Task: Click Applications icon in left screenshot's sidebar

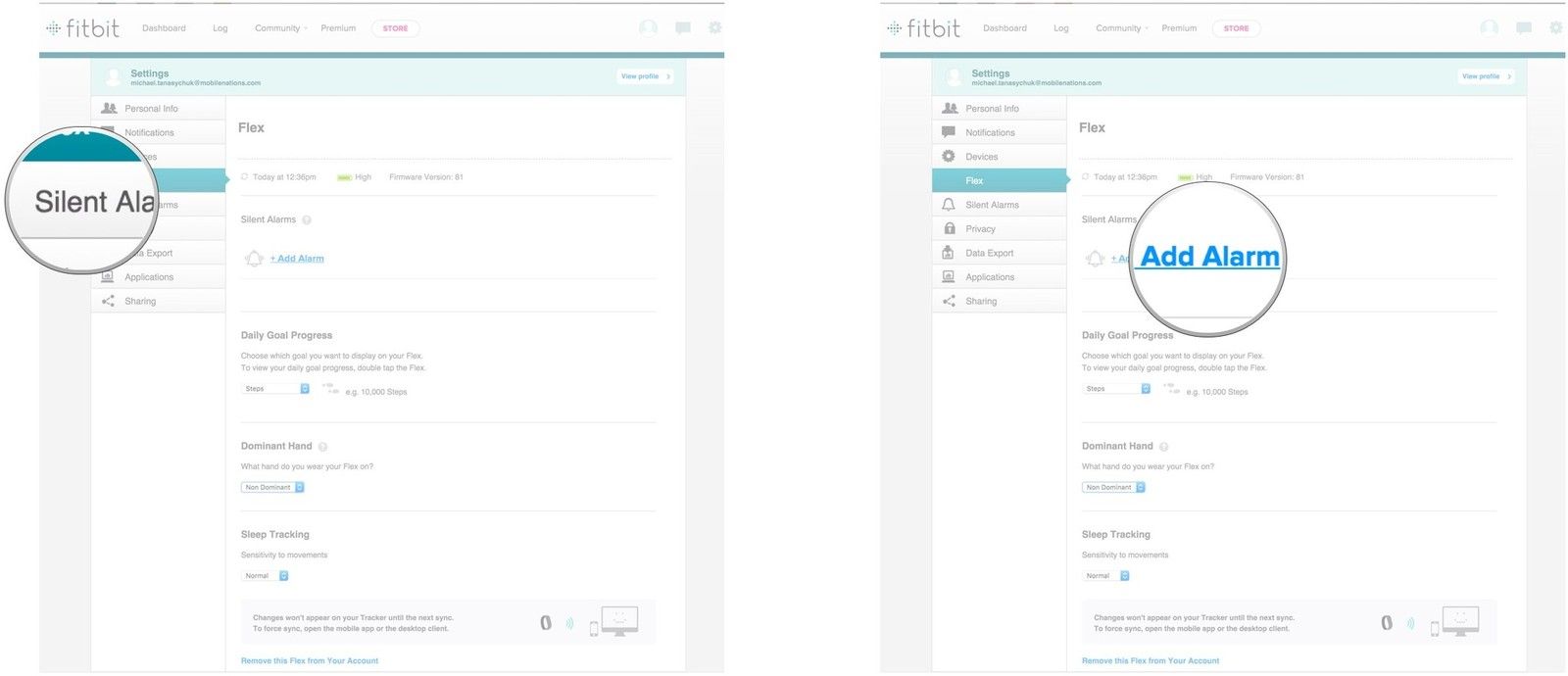Action: (x=108, y=277)
